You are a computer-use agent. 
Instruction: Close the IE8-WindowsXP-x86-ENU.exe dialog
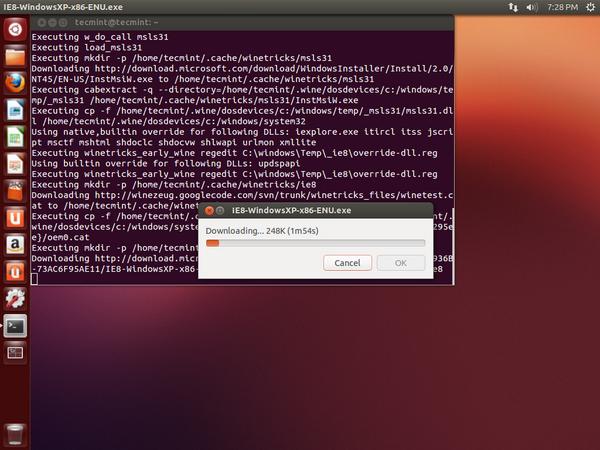tap(209, 210)
